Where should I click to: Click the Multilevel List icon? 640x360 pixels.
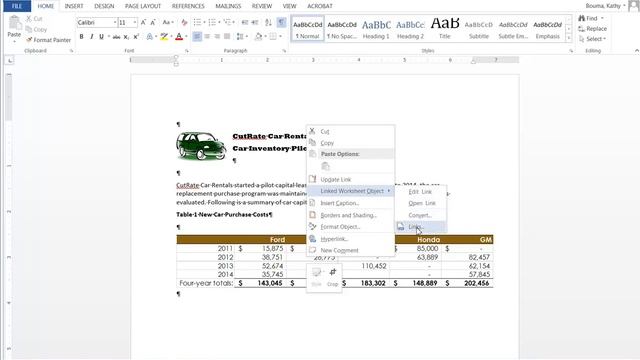coord(227,22)
